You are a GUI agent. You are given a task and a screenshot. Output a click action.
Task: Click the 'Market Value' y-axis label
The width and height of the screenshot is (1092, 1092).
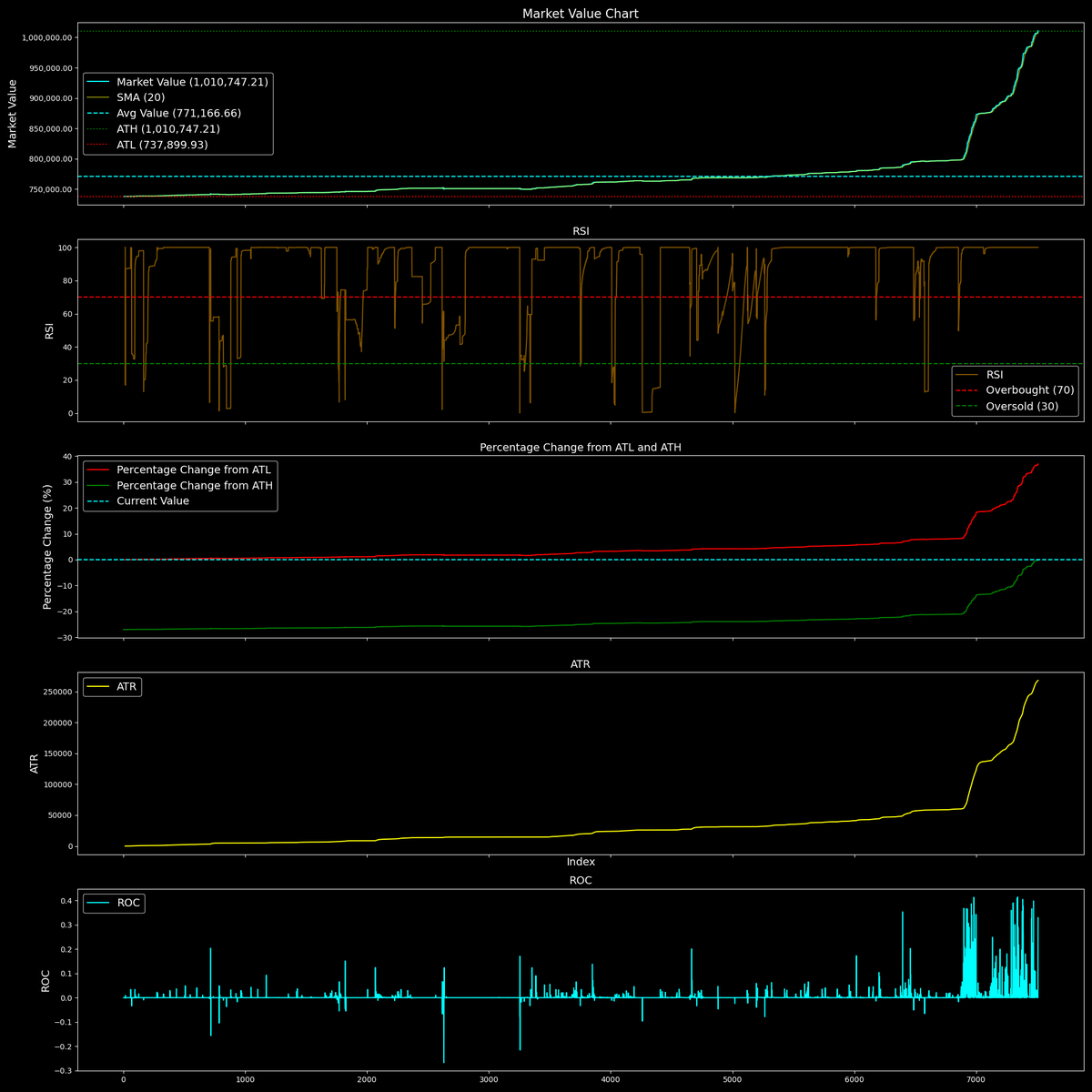point(13,114)
